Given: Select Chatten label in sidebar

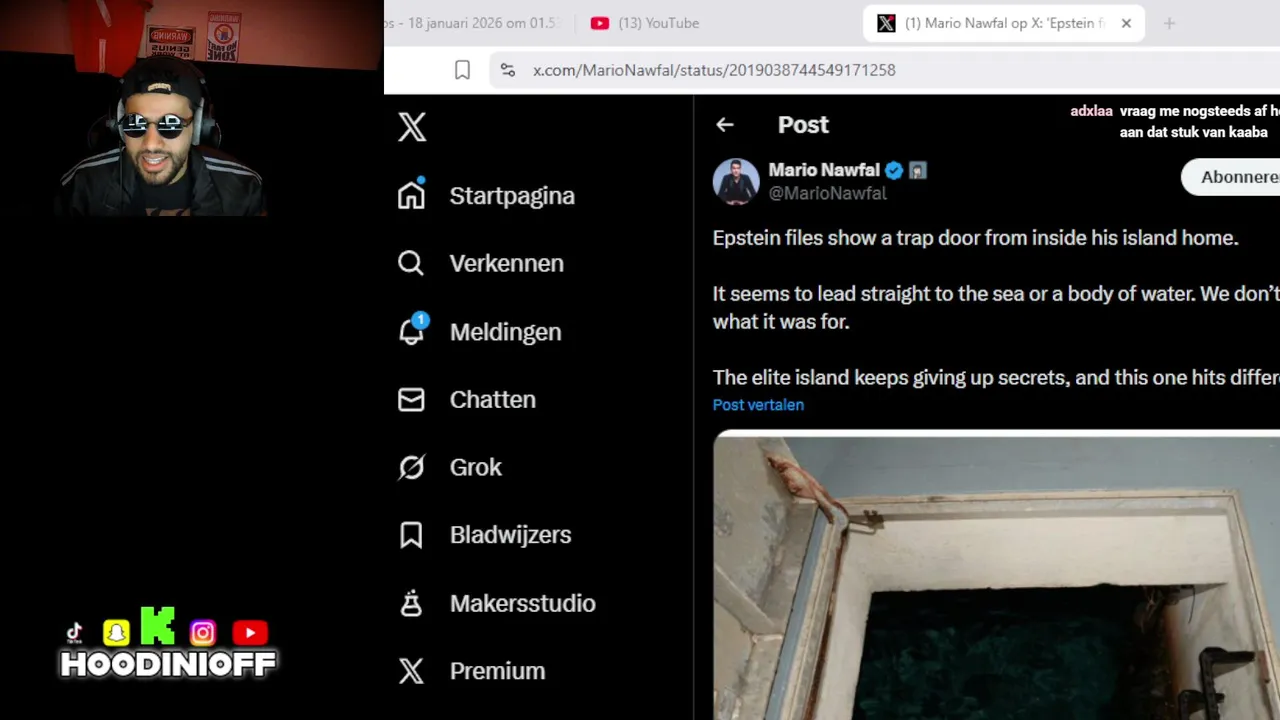Looking at the screenshot, I should (493, 400).
